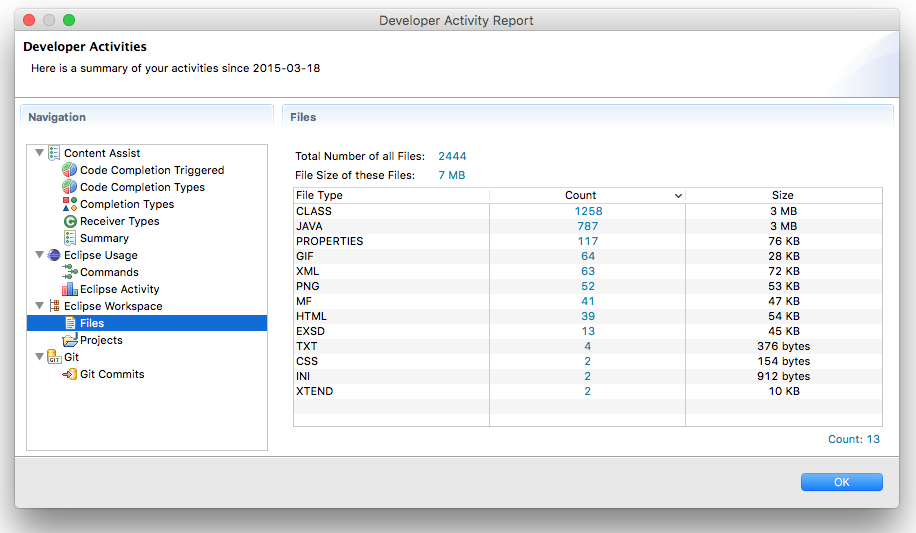Viewport: 916px width, 533px height.
Task: Select Code Completion Types in navigation
Action: 142,188
